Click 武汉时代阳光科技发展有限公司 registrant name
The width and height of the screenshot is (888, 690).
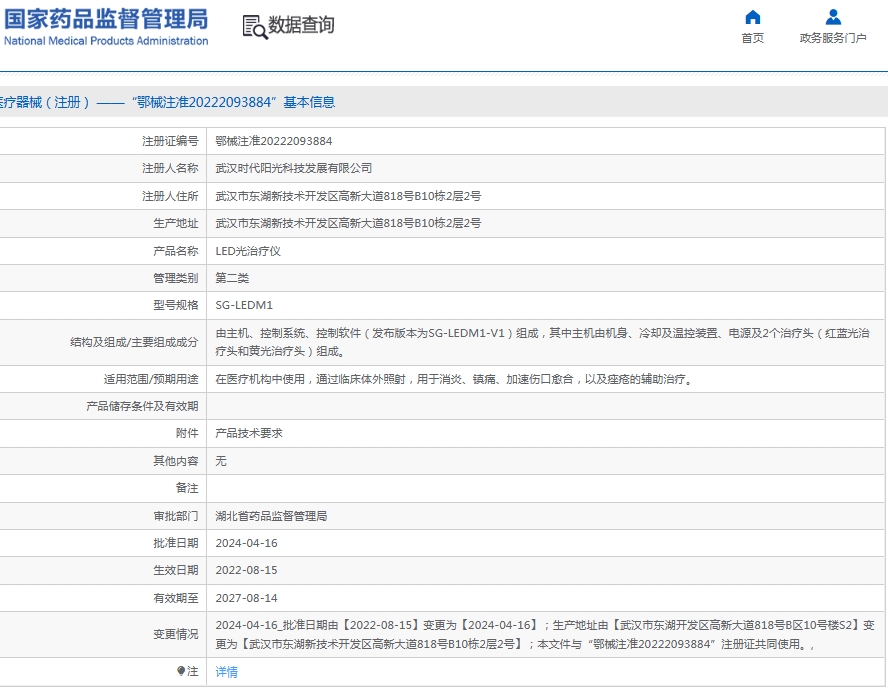[x=293, y=168]
